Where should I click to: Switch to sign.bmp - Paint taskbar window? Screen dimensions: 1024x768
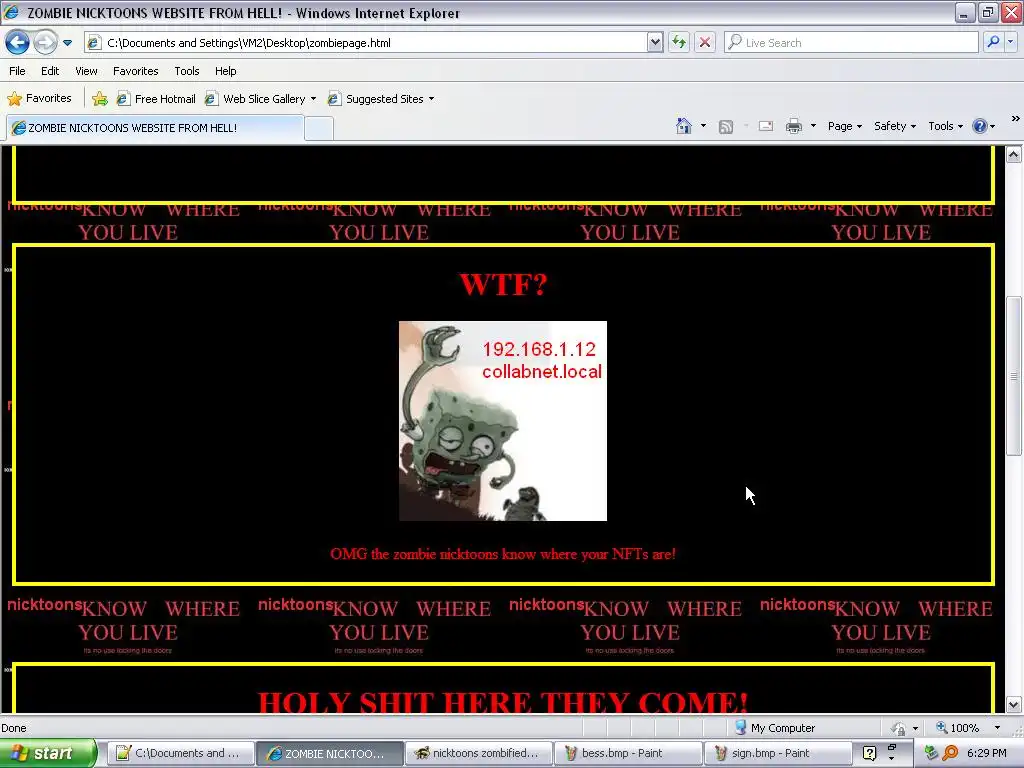pyautogui.click(x=776, y=753)
